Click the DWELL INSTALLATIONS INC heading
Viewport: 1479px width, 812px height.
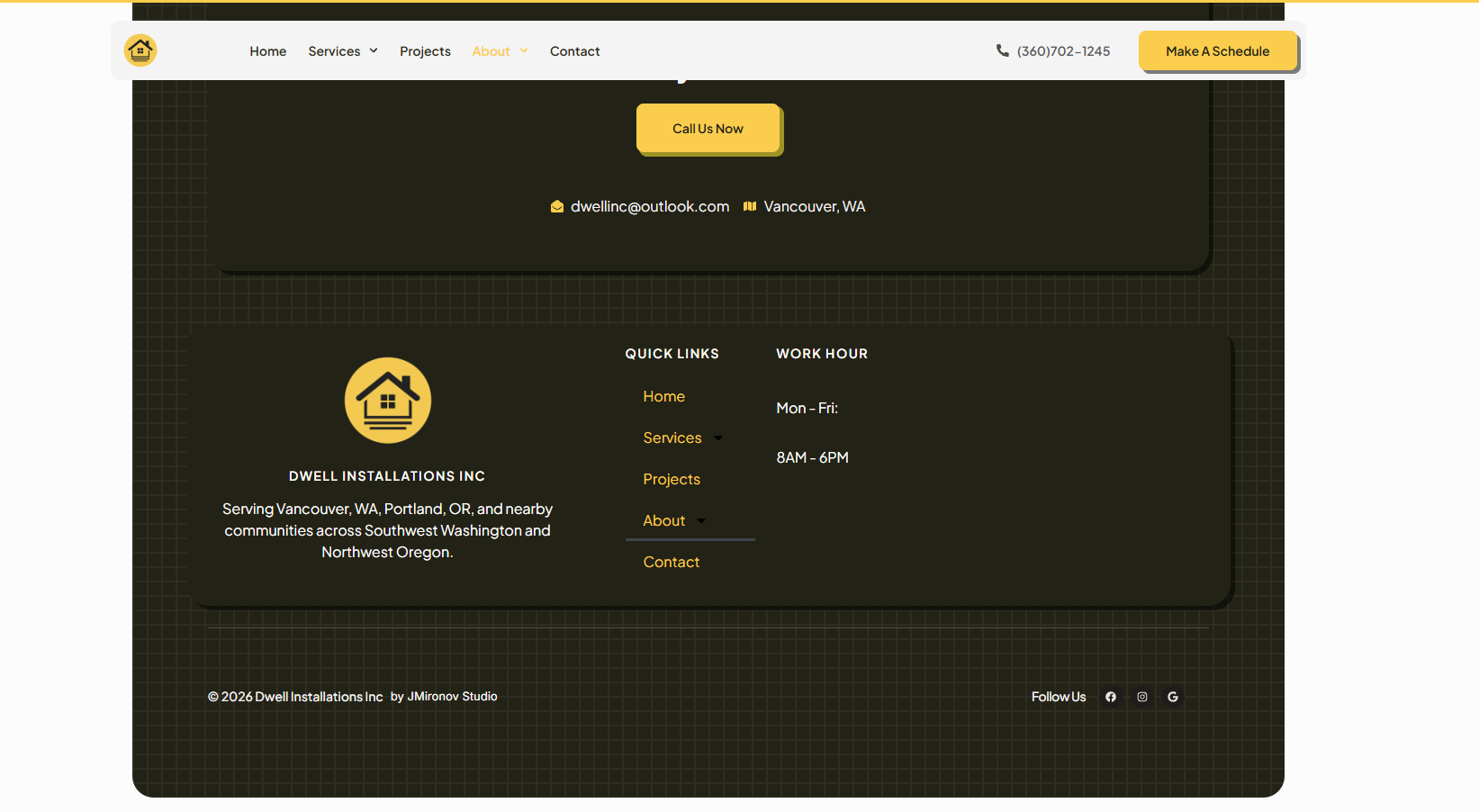tap(387, 476)
